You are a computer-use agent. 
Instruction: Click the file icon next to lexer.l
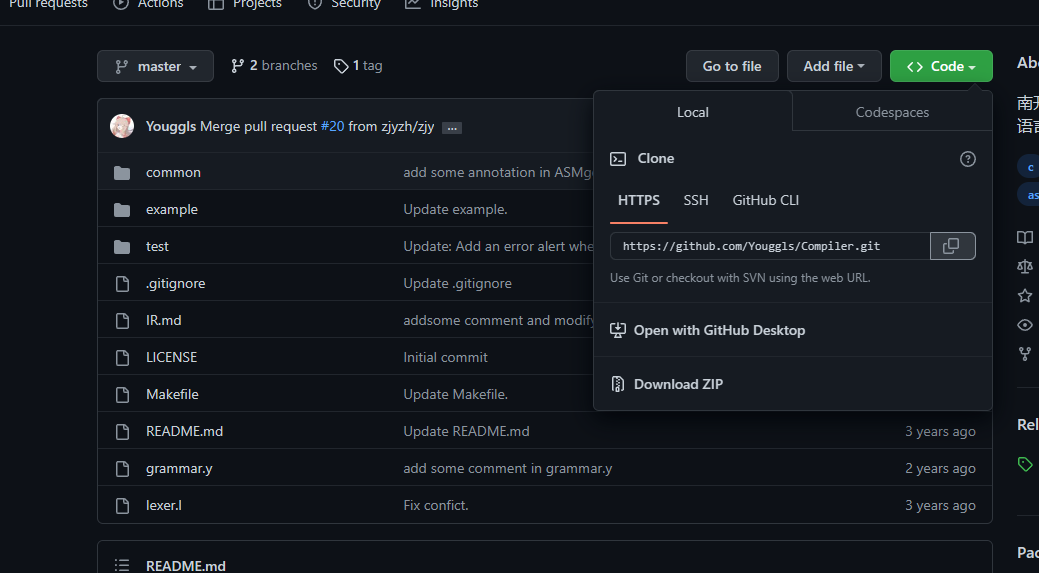click(122, 506)
